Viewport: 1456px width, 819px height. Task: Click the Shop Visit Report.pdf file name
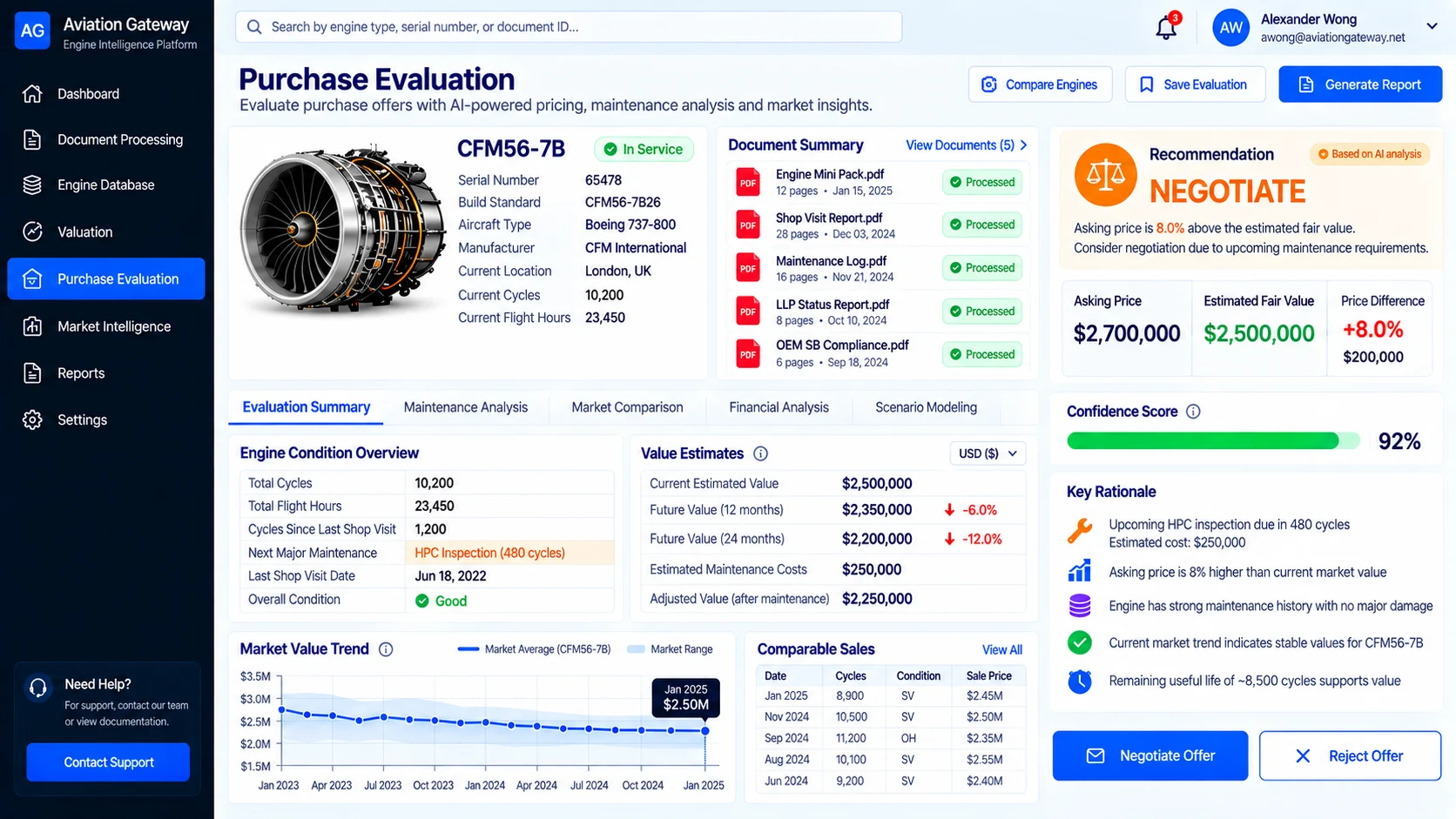click(x=829, y=218)
